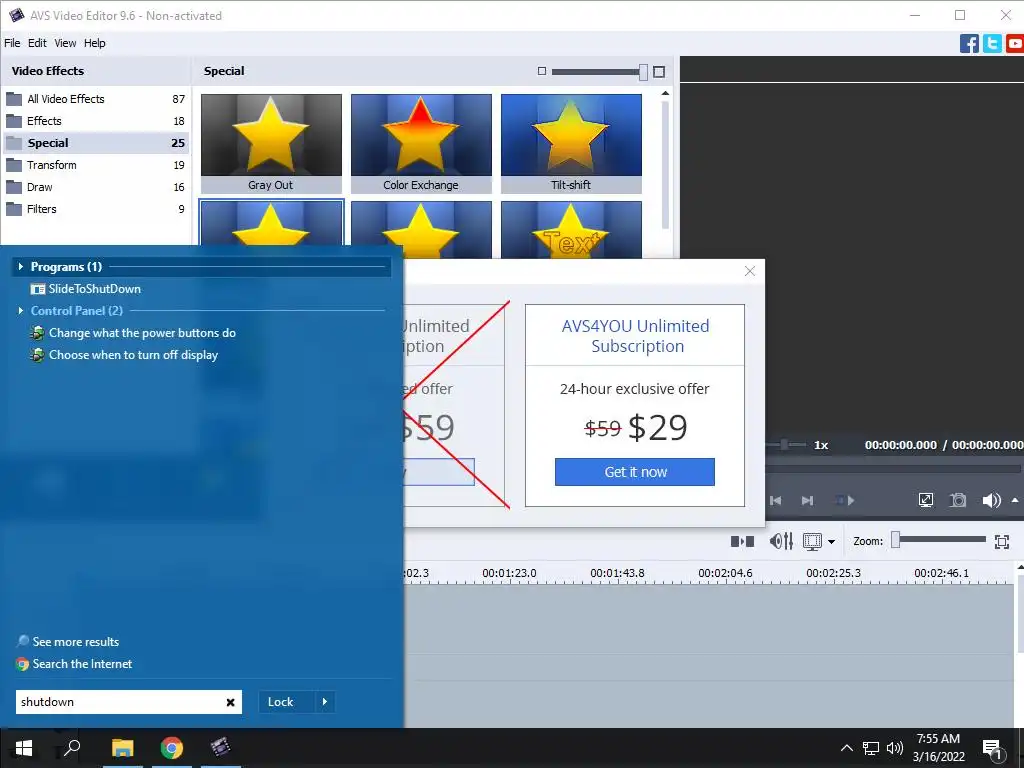The image size is (1024, 768).
Task: Click the system volume tray icon
Action: coord(895,748)
